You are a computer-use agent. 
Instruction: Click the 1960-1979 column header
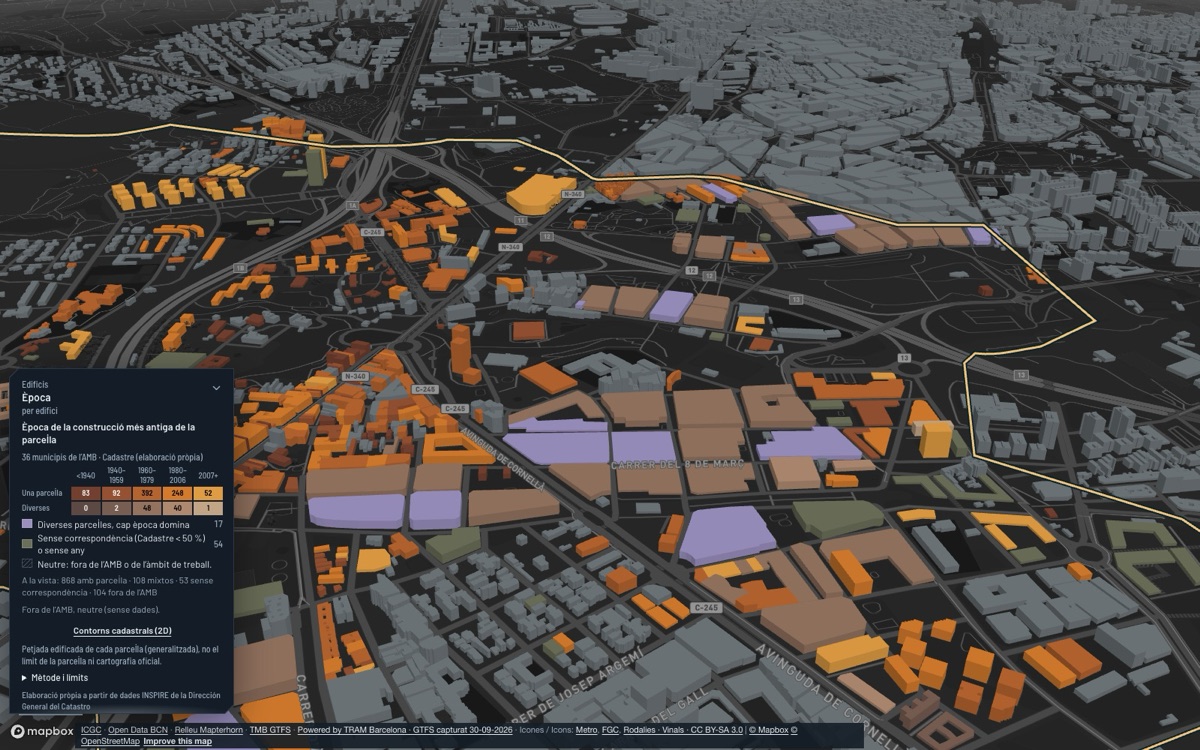[x=147, y=475]
